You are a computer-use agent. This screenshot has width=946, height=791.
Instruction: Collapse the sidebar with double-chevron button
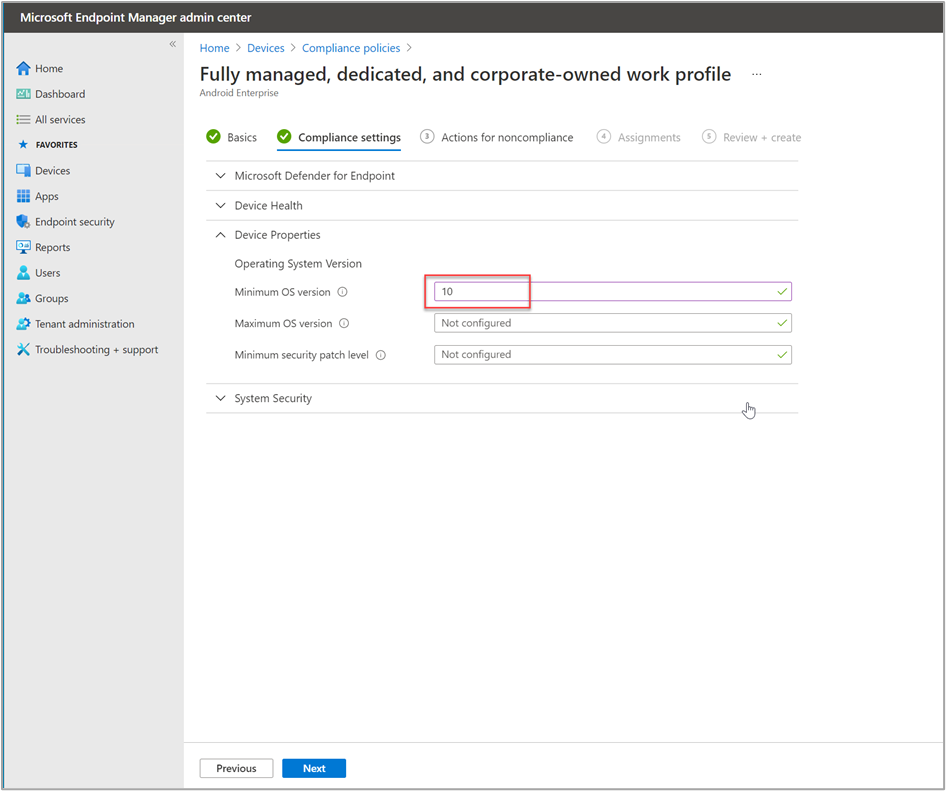click(x=172, y=44)
